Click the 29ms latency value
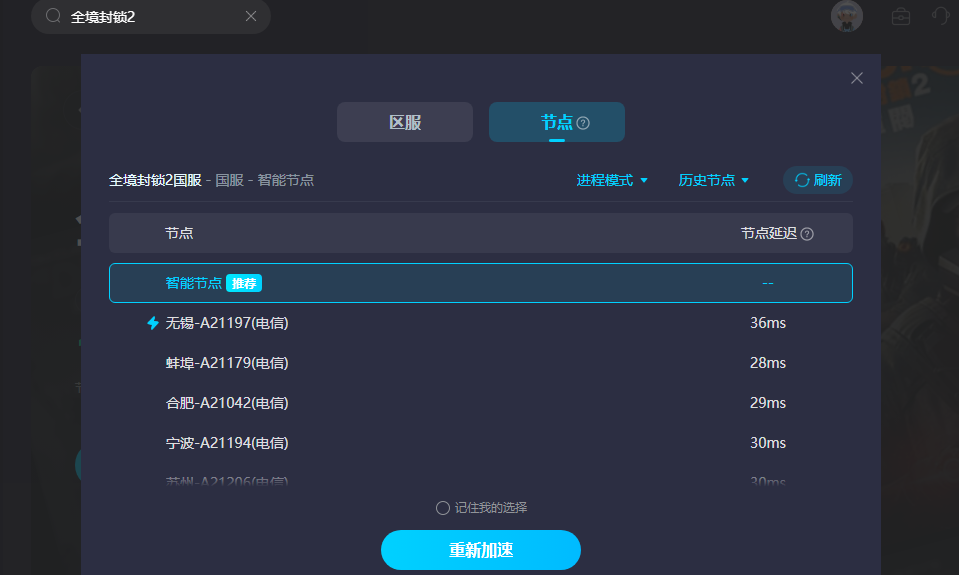Screen dimensions: 959x575 (768, 403)
